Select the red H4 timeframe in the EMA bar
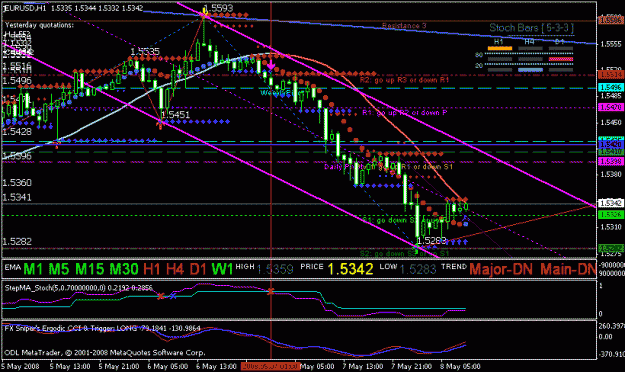Screen dimensions: 625x372 point(175,269)
